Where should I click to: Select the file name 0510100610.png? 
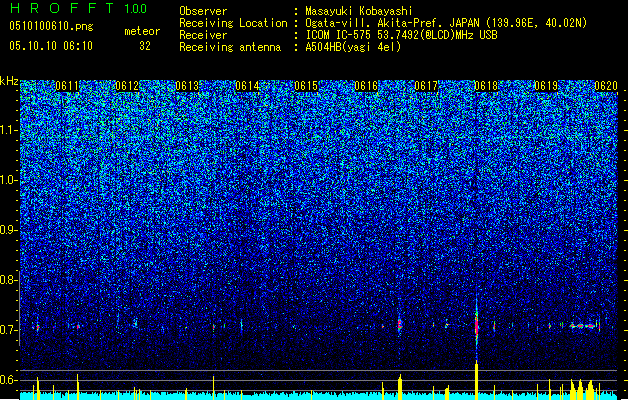(51, 26)
